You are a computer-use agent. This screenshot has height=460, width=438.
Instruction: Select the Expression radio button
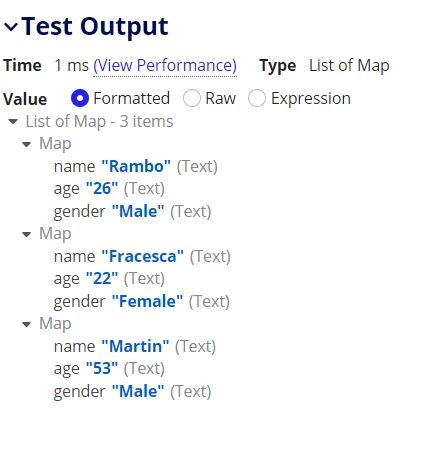[257, 98]
